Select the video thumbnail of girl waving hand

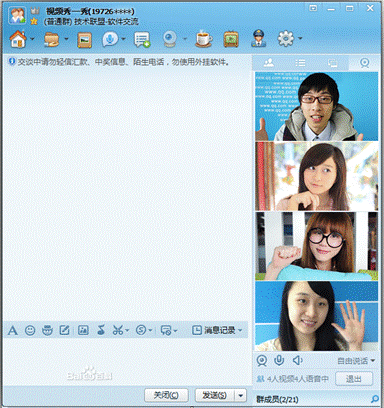coord(317,316)
